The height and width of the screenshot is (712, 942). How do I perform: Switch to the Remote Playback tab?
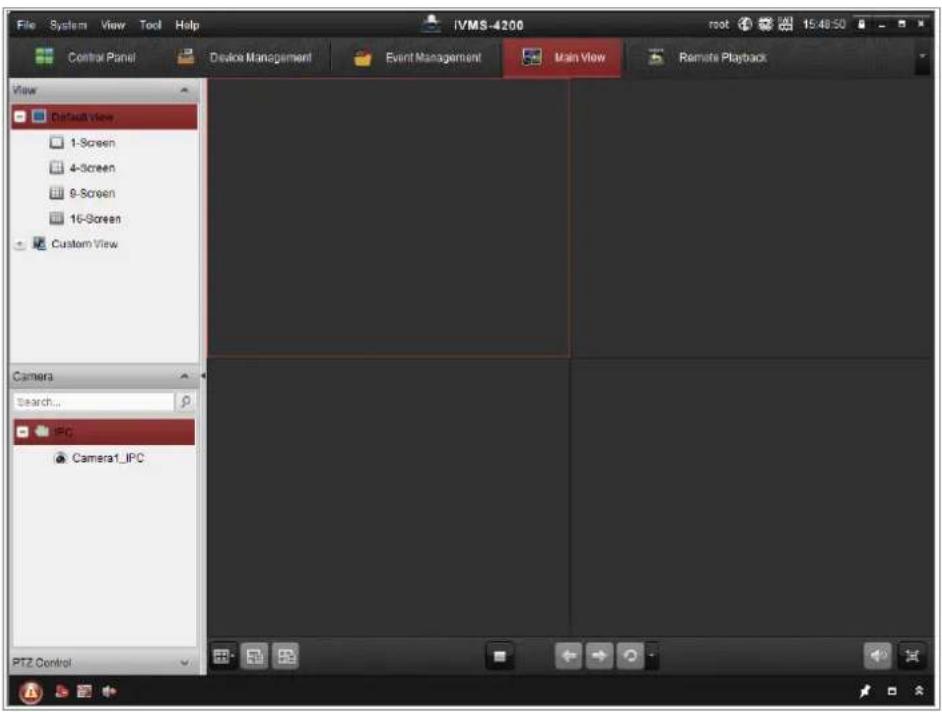coord(708,58)
